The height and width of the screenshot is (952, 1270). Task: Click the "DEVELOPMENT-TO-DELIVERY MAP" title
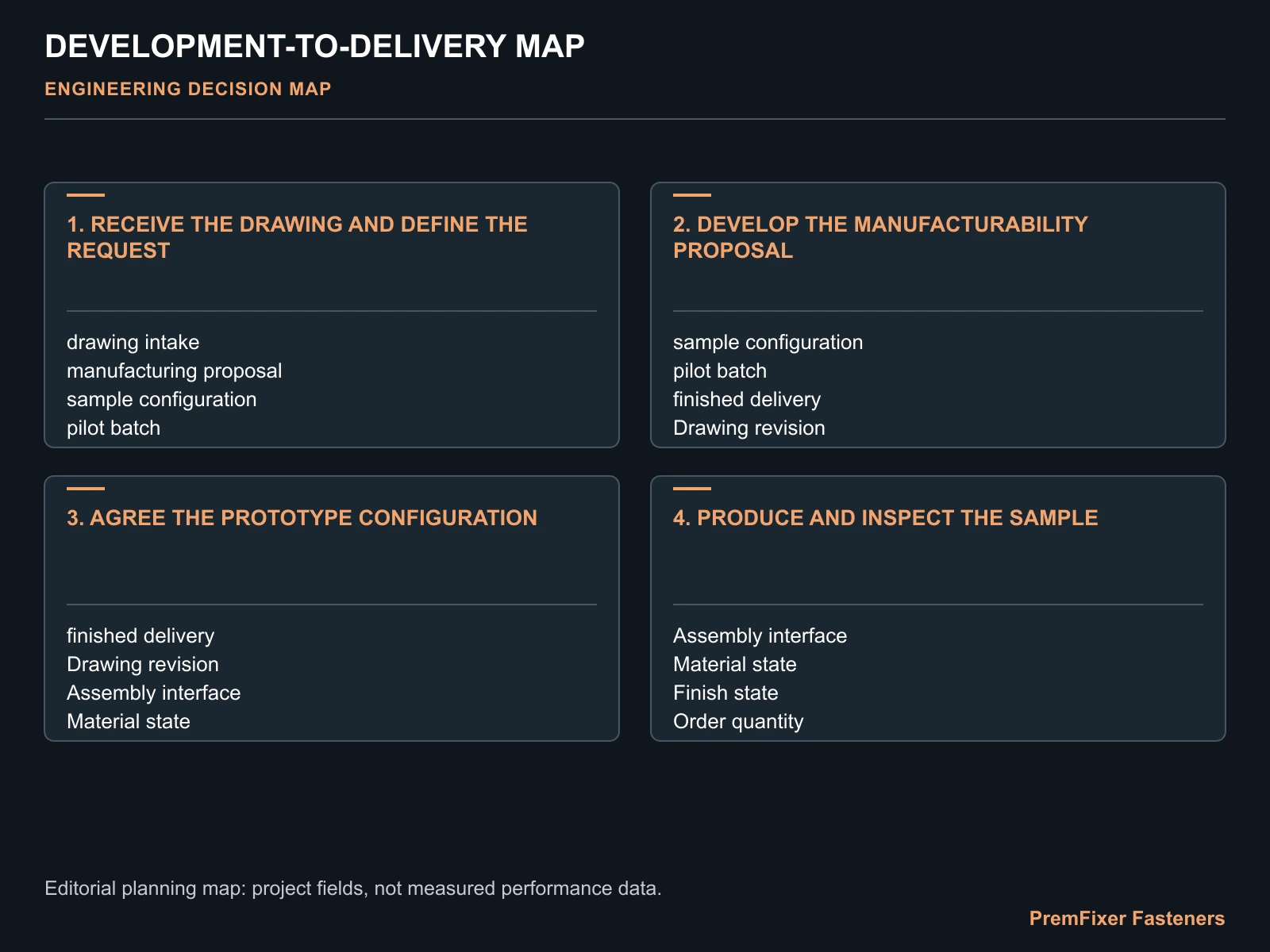[x=314, y=47]
